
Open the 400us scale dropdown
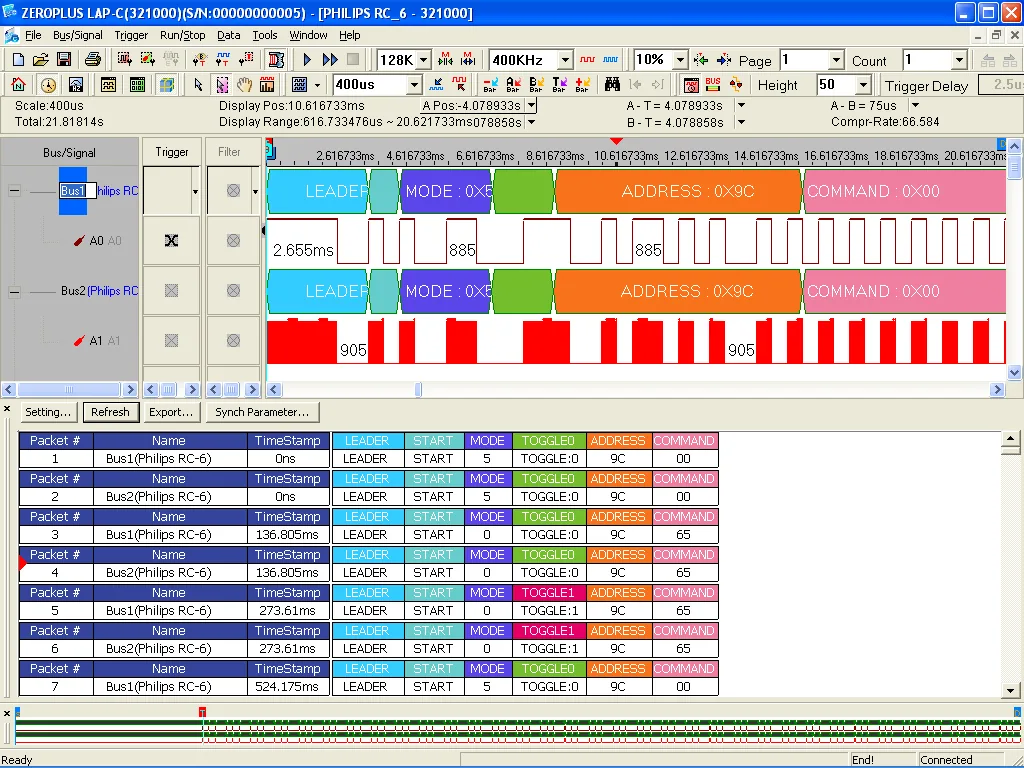click(414, 85)
